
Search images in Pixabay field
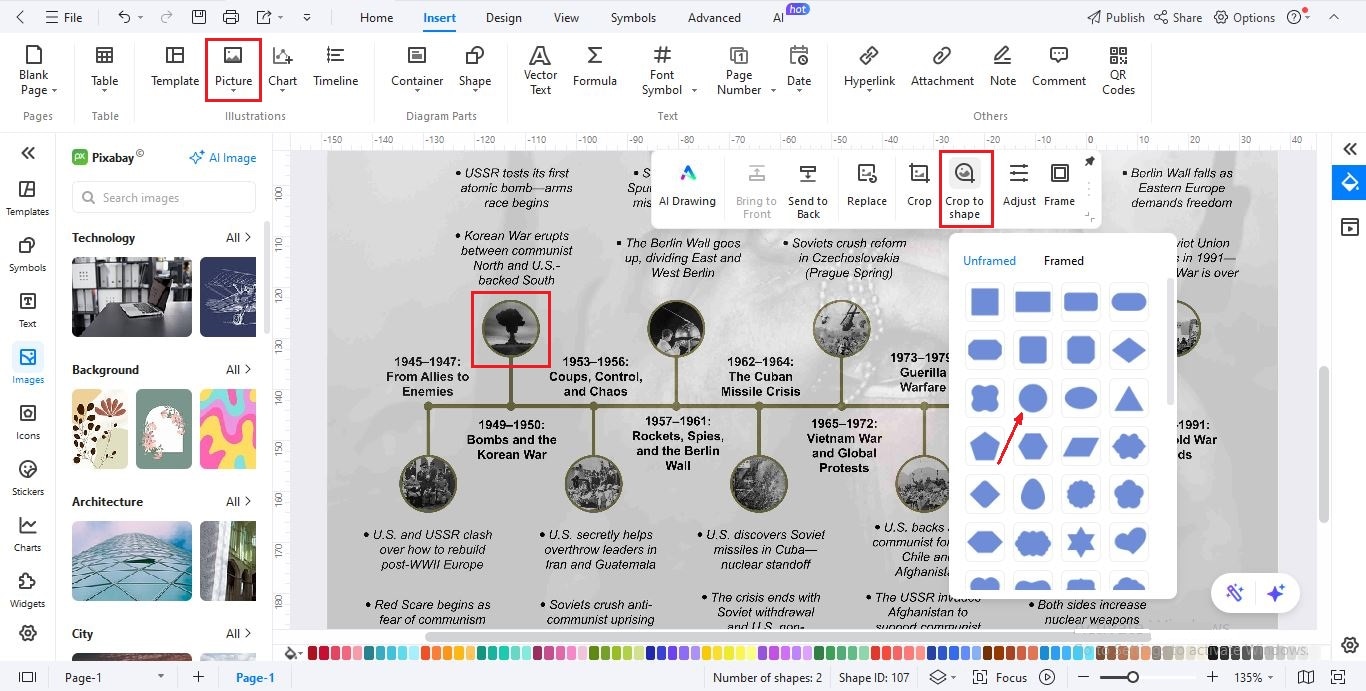tap(164, 198)
